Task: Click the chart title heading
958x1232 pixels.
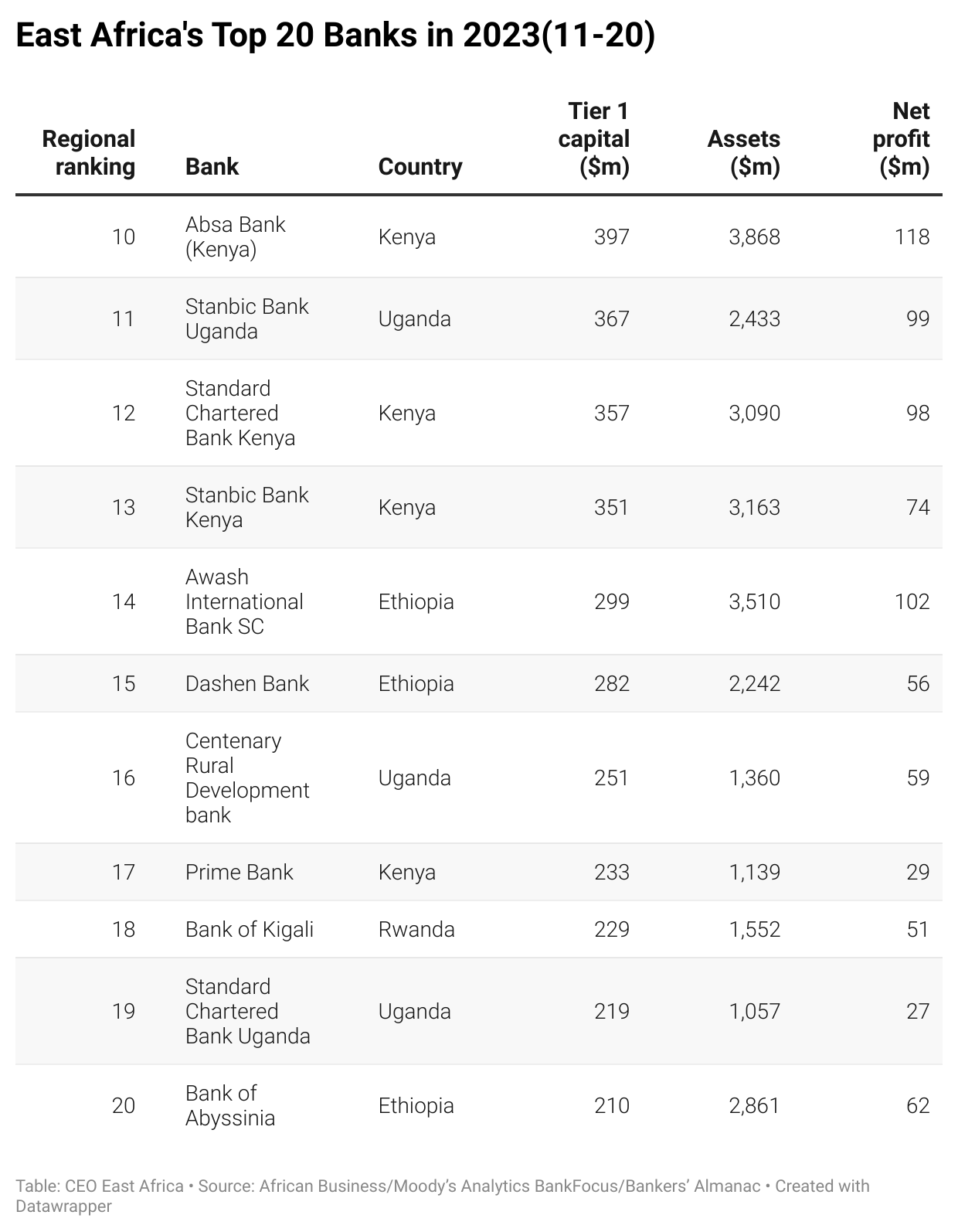Action: pos(335,36)
